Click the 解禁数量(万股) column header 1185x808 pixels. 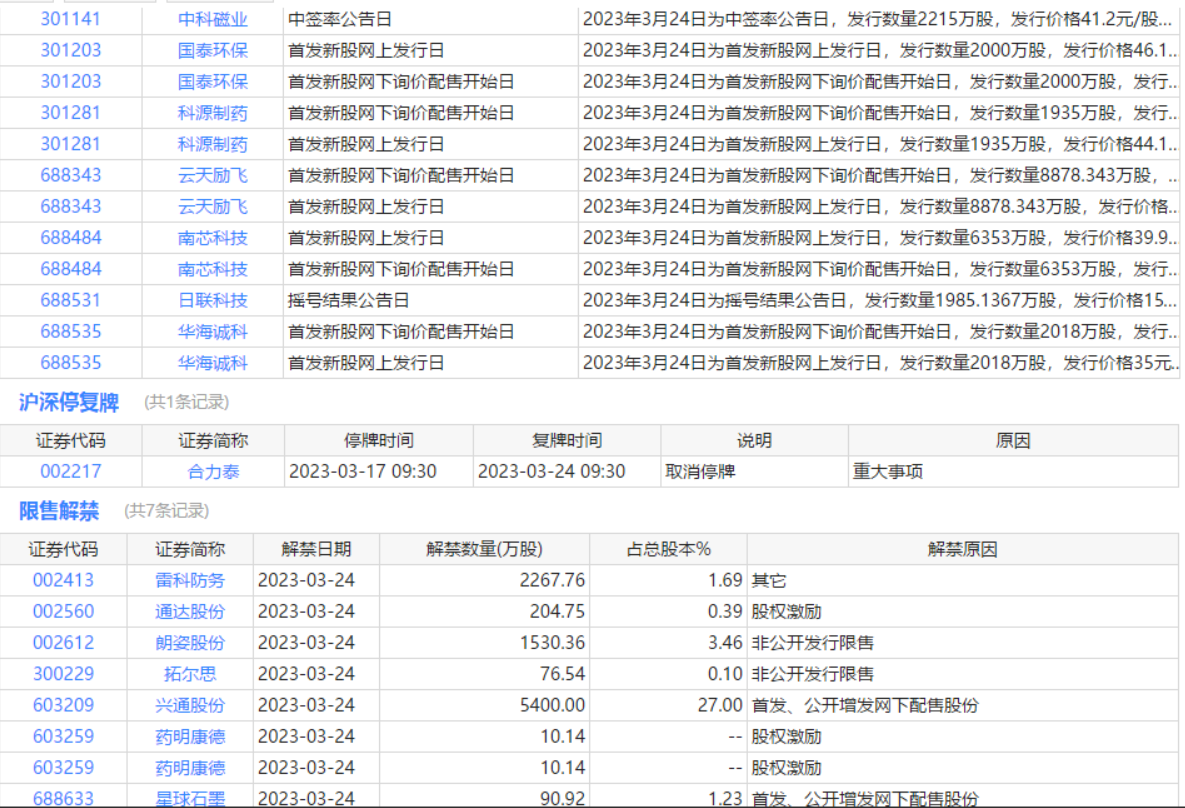pos(484,550)
